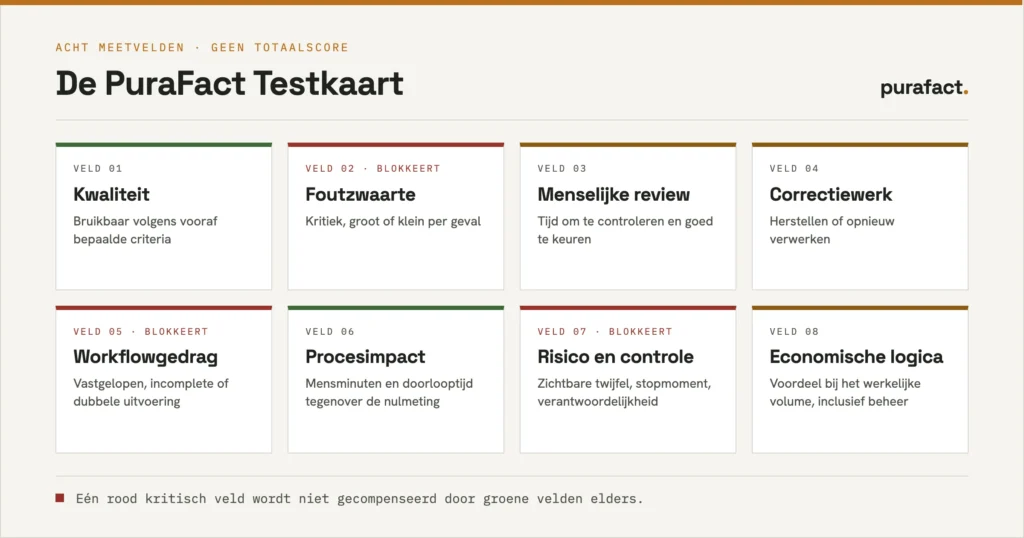Click the 'VELD 01' label
This screenshot has height=538, width=1024.
(x=98, y=168)
